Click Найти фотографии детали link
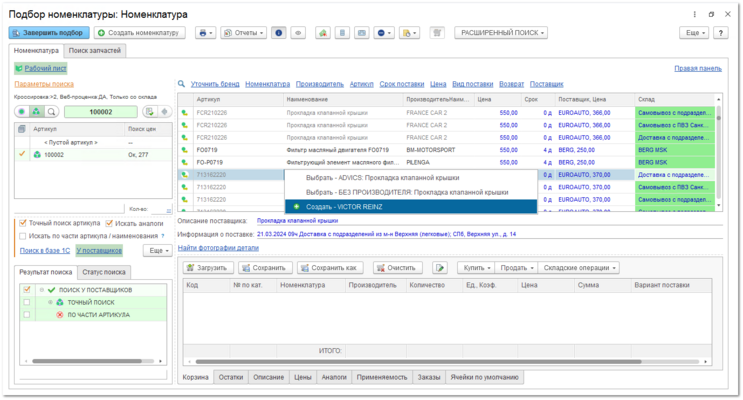Screen dimensions: 743x400 click(x=218, y=247)
